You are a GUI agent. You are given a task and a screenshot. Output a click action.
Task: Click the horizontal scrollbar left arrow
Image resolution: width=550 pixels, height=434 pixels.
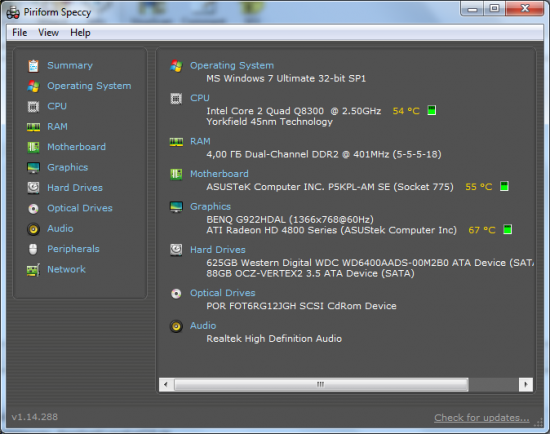[166, 385]
